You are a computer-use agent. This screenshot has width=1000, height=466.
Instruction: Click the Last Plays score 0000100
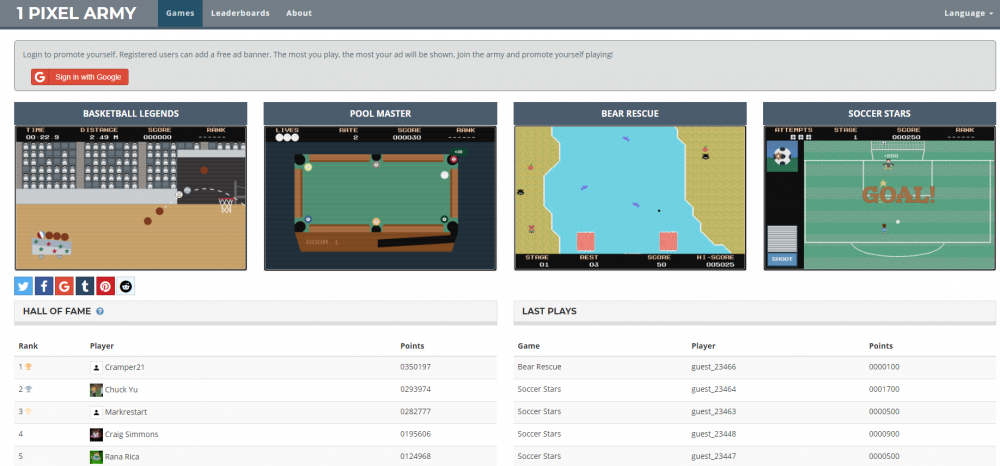coord(885,367)
